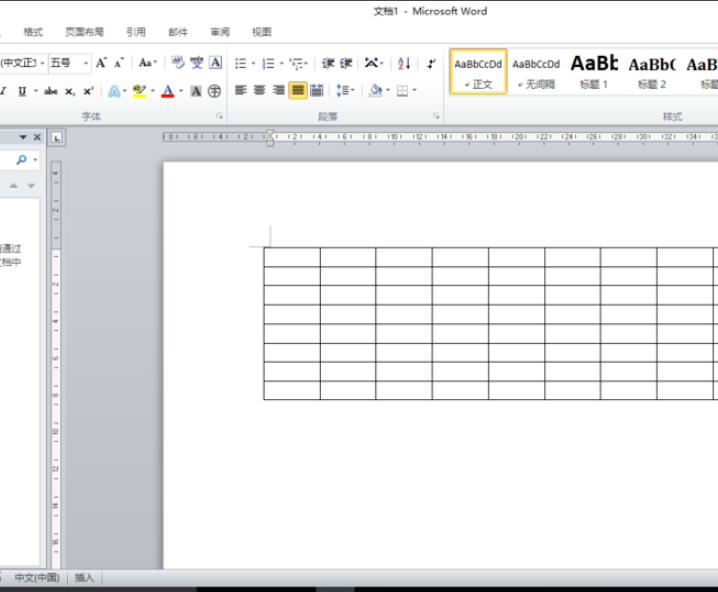Align text left
718x592 pixels.
(x=241, y=90)
